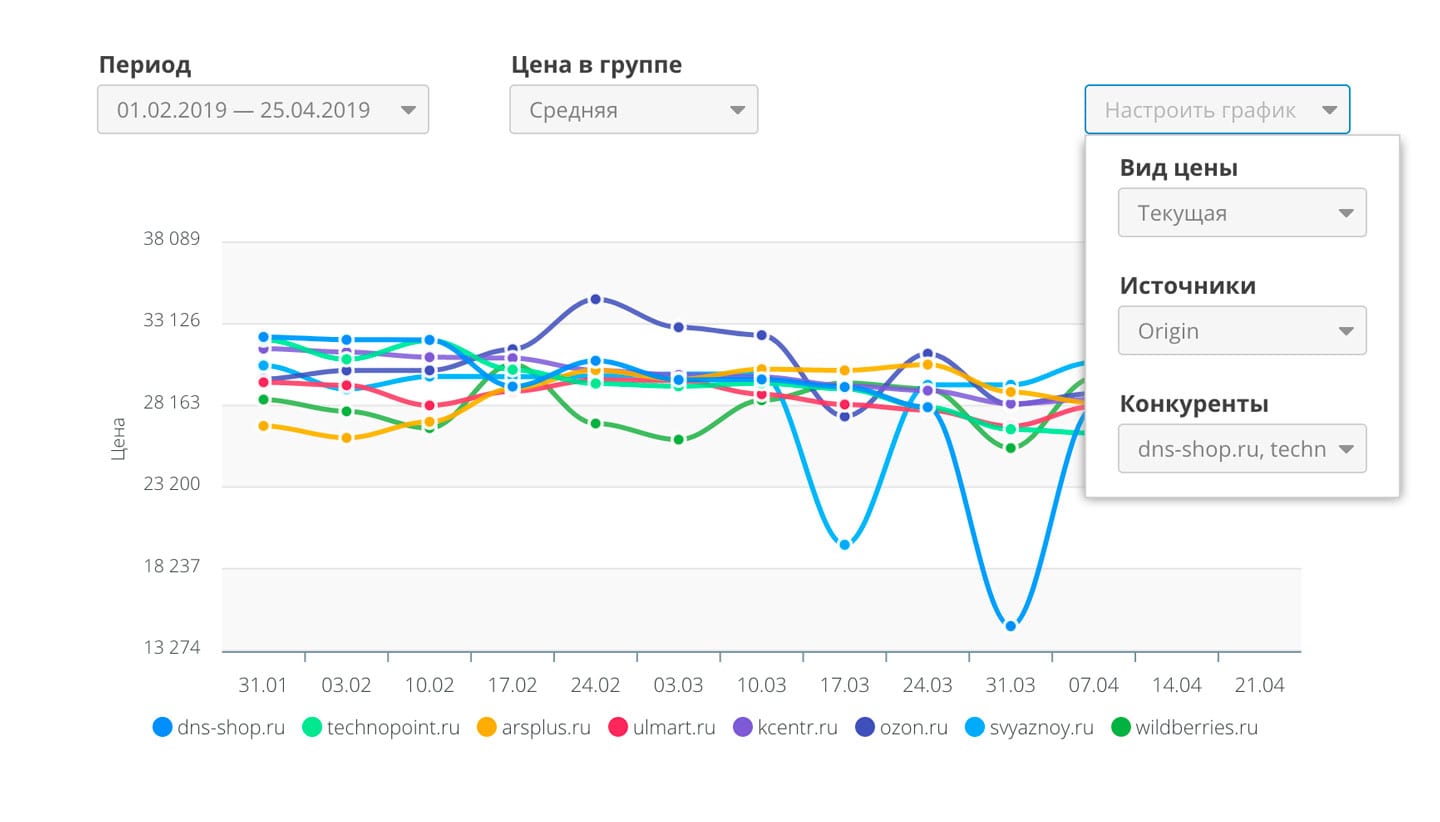Click the lowest dns-shop.ru data point on 31.03

[1011, 626]
